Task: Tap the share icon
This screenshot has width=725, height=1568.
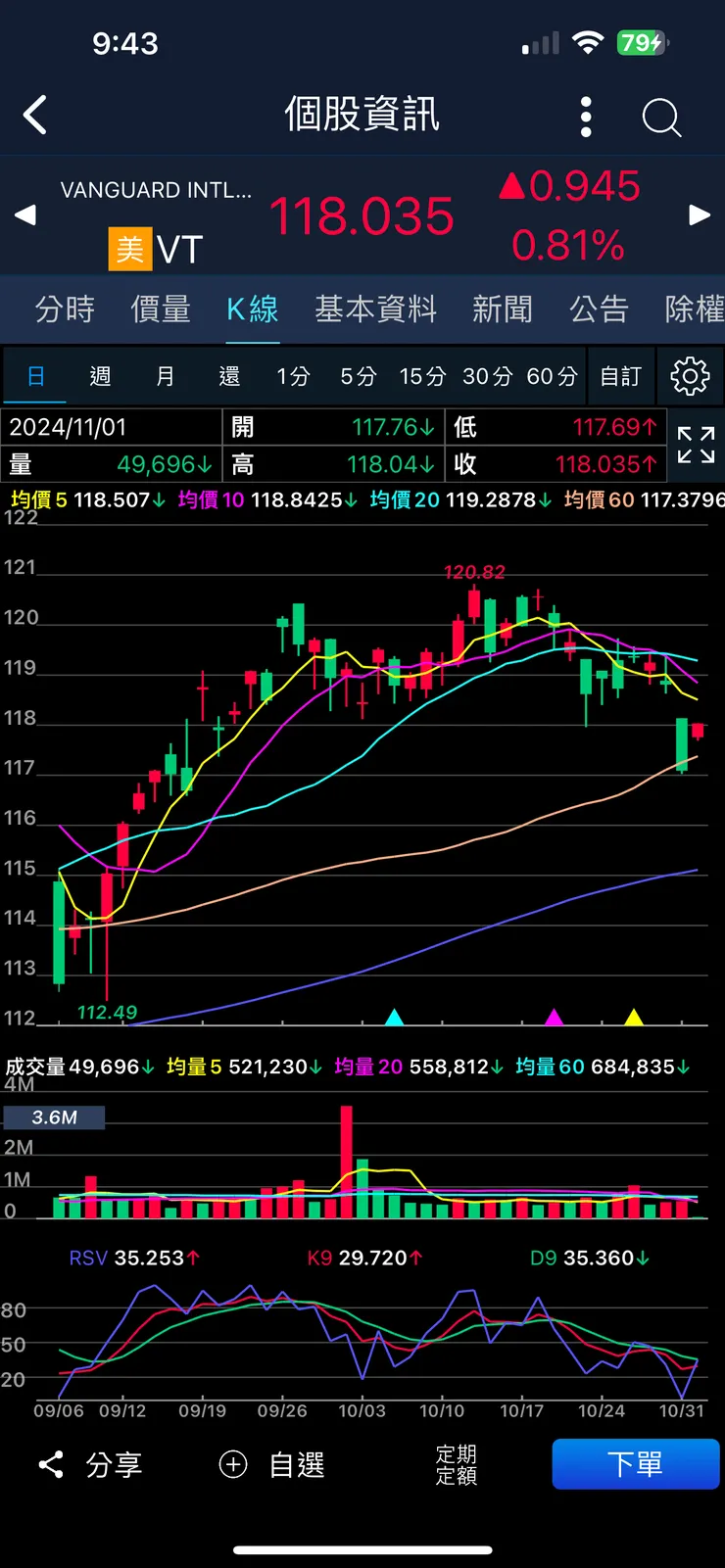Action: [x=51, y=1464]
